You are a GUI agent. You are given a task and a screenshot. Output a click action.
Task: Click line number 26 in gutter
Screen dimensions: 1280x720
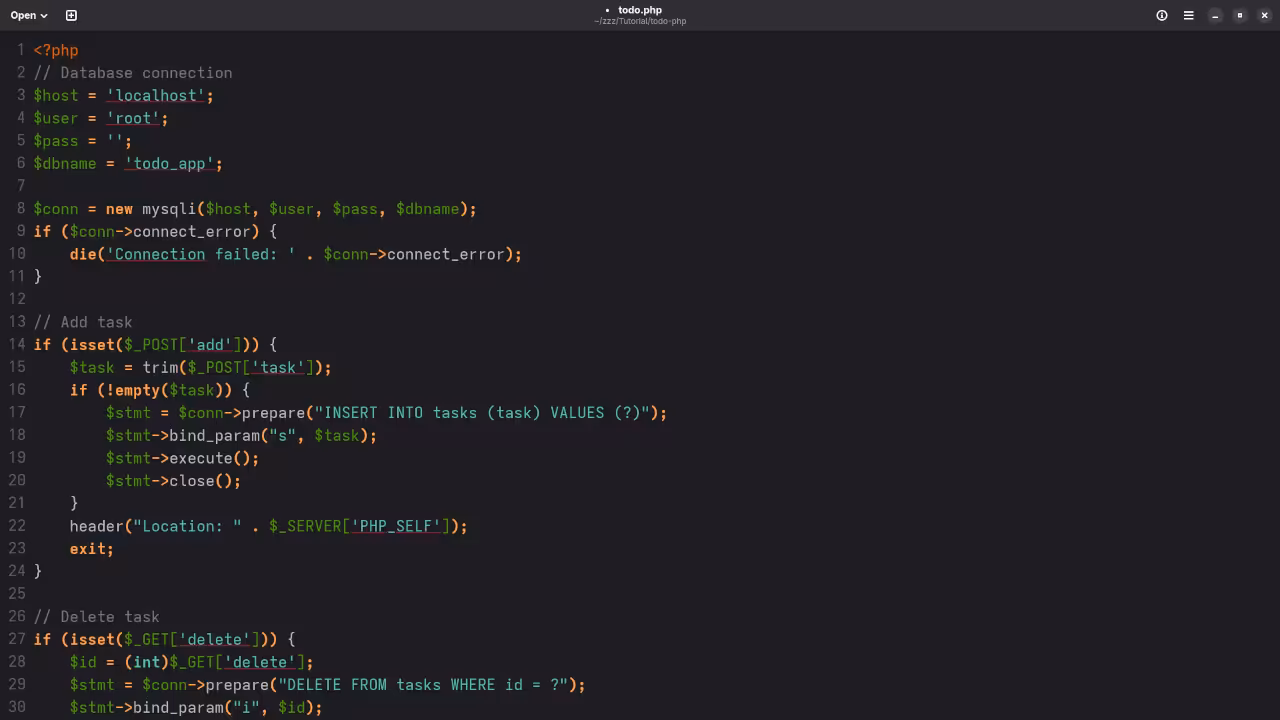click(x=17, y=617)
